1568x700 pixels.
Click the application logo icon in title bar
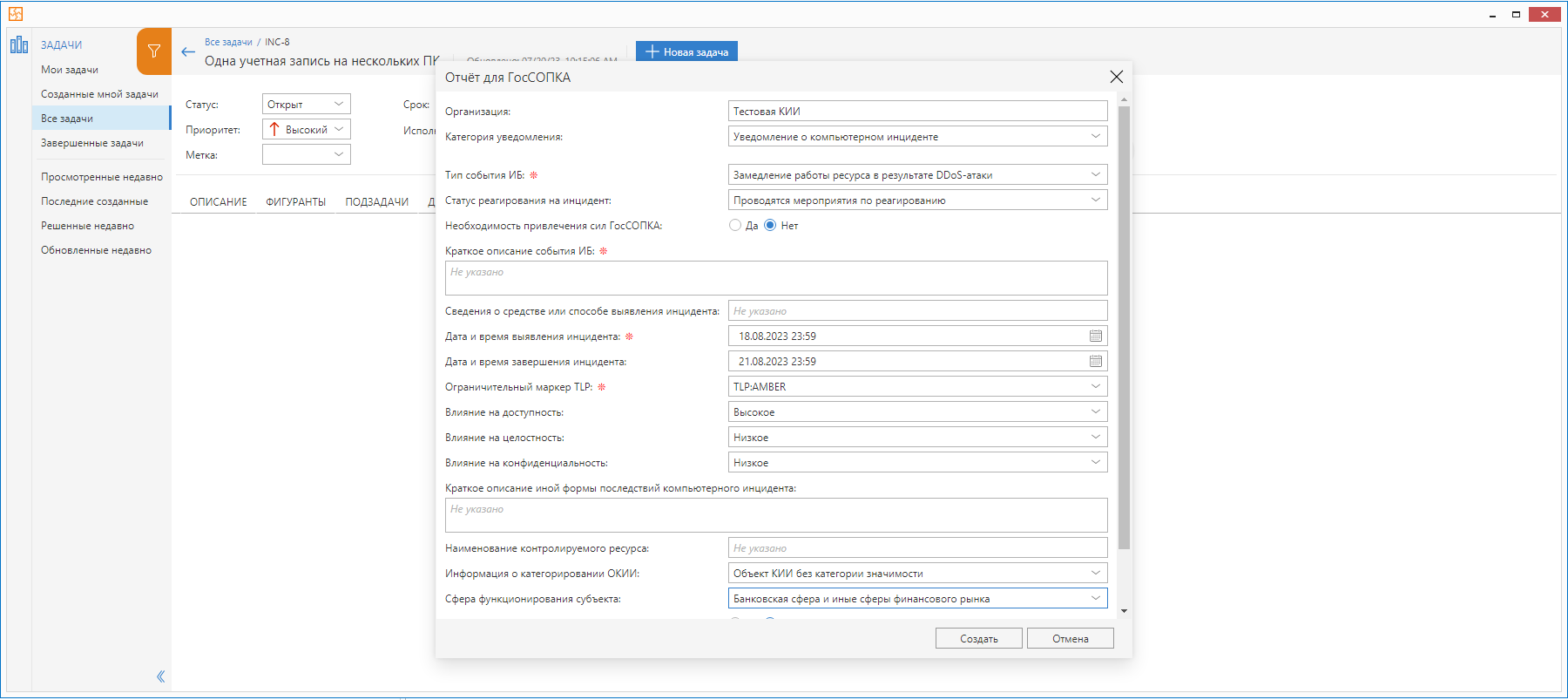coord(16,14)
